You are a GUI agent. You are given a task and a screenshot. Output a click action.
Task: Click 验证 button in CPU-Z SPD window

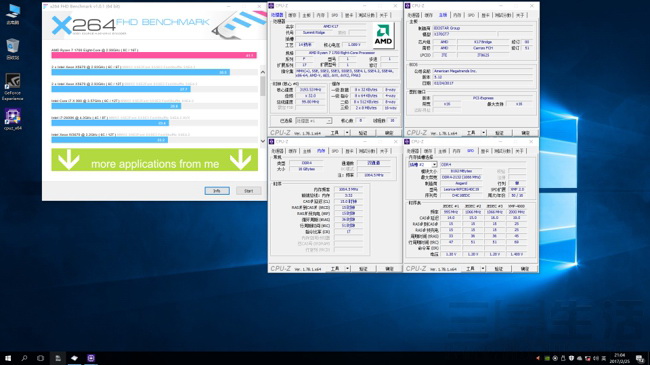[x=499, y=269]
